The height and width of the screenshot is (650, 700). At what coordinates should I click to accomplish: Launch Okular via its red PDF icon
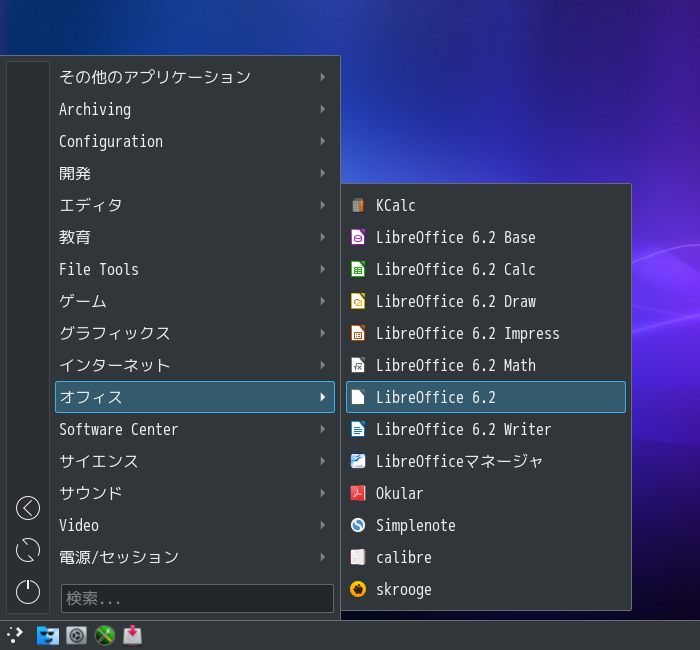(358, 493)
